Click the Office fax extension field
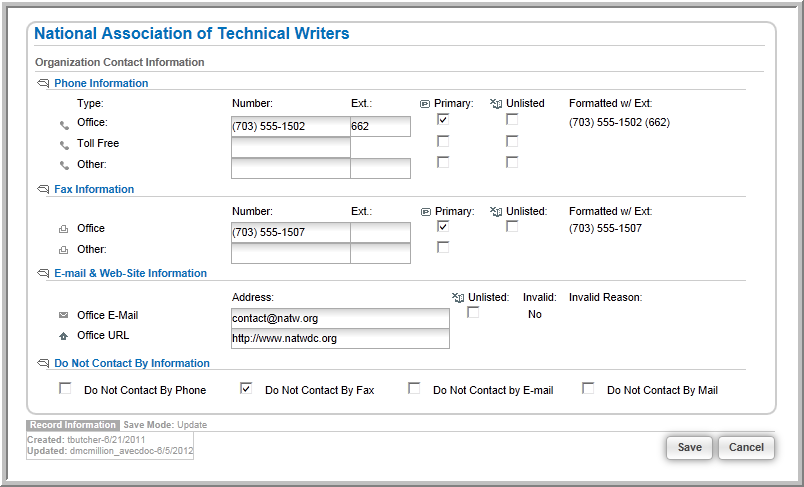The image size is (804, 487). 380,232
